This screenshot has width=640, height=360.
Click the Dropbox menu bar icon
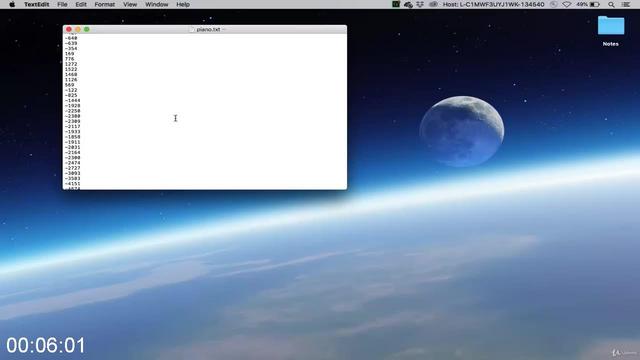point(420,4)
